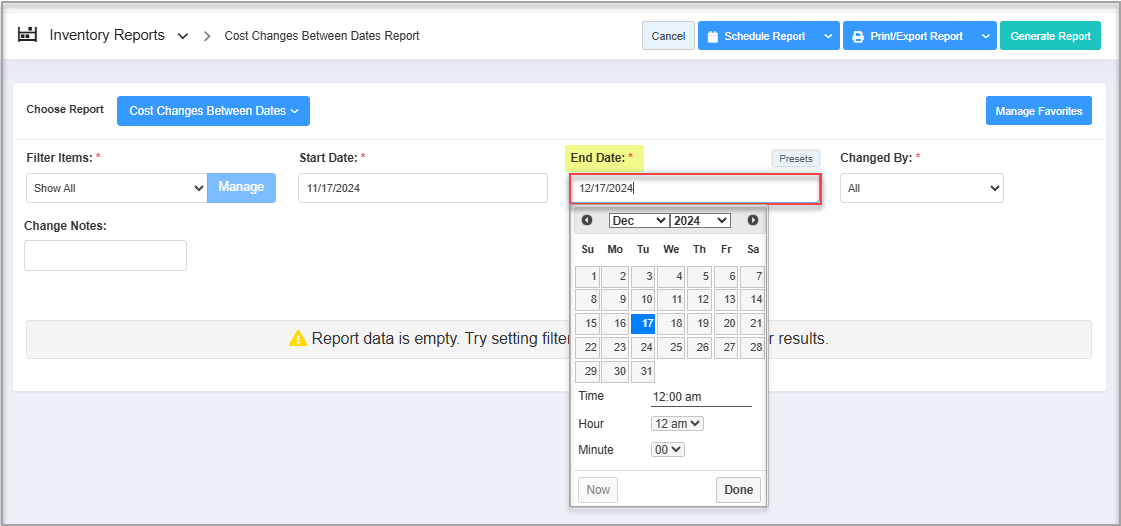Open the Cost Changes Between Dates dropdown
The width and height of the screenshot is (1121, 526).
click(213, 111)
